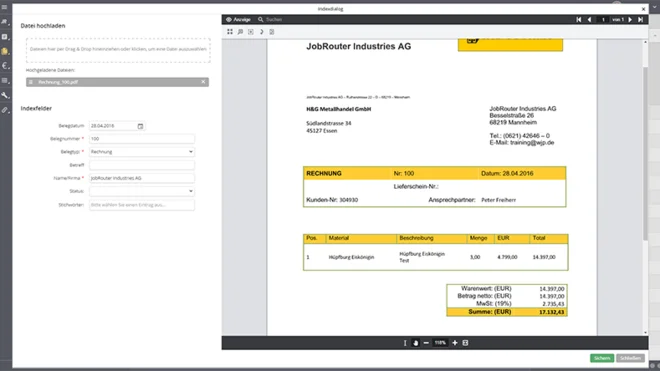Click the Kunden-Nr: 304930 text
660x371 pixels.
point(332,200)
